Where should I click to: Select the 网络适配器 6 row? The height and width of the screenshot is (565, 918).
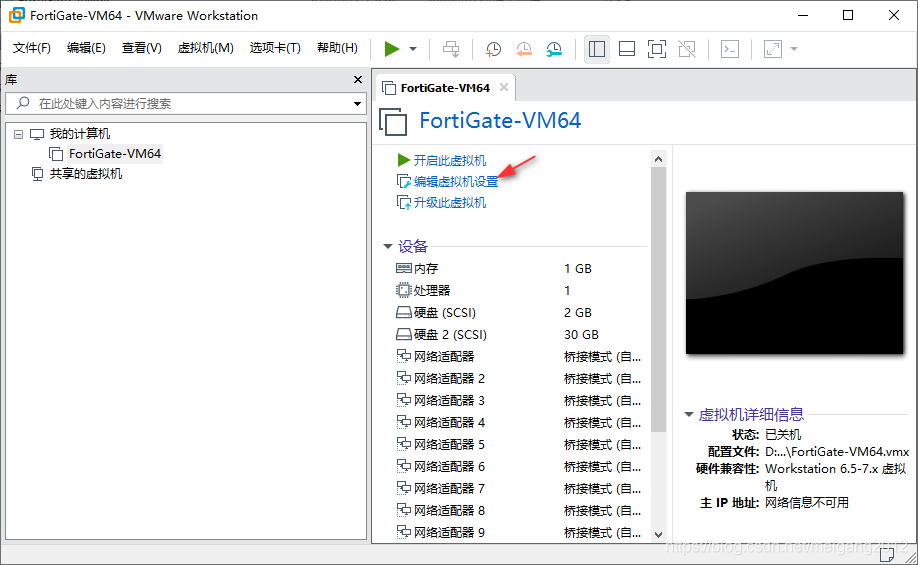coord(521,467)
